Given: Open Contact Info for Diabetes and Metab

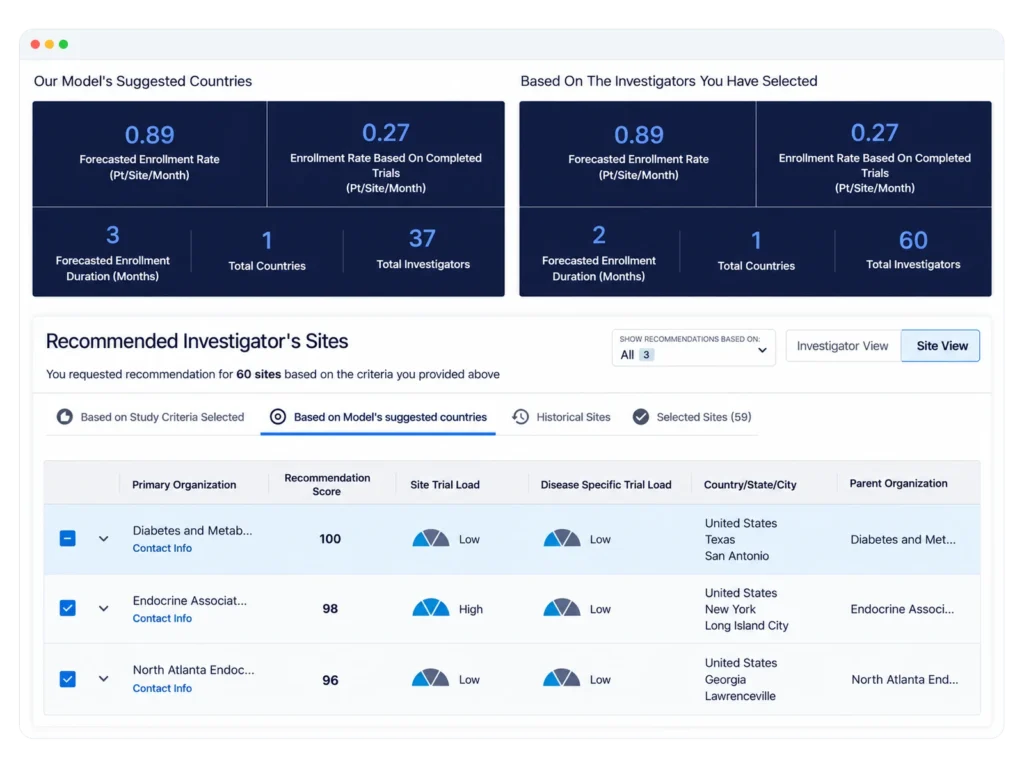Looking at the screenshot, I should point(162,548).
